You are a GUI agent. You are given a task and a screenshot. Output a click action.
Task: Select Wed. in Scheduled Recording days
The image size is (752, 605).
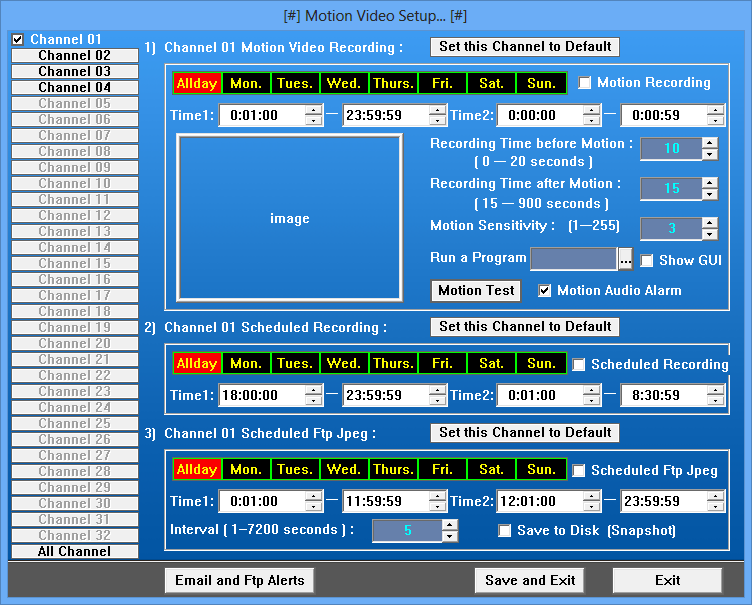click(x=344, y=364)
